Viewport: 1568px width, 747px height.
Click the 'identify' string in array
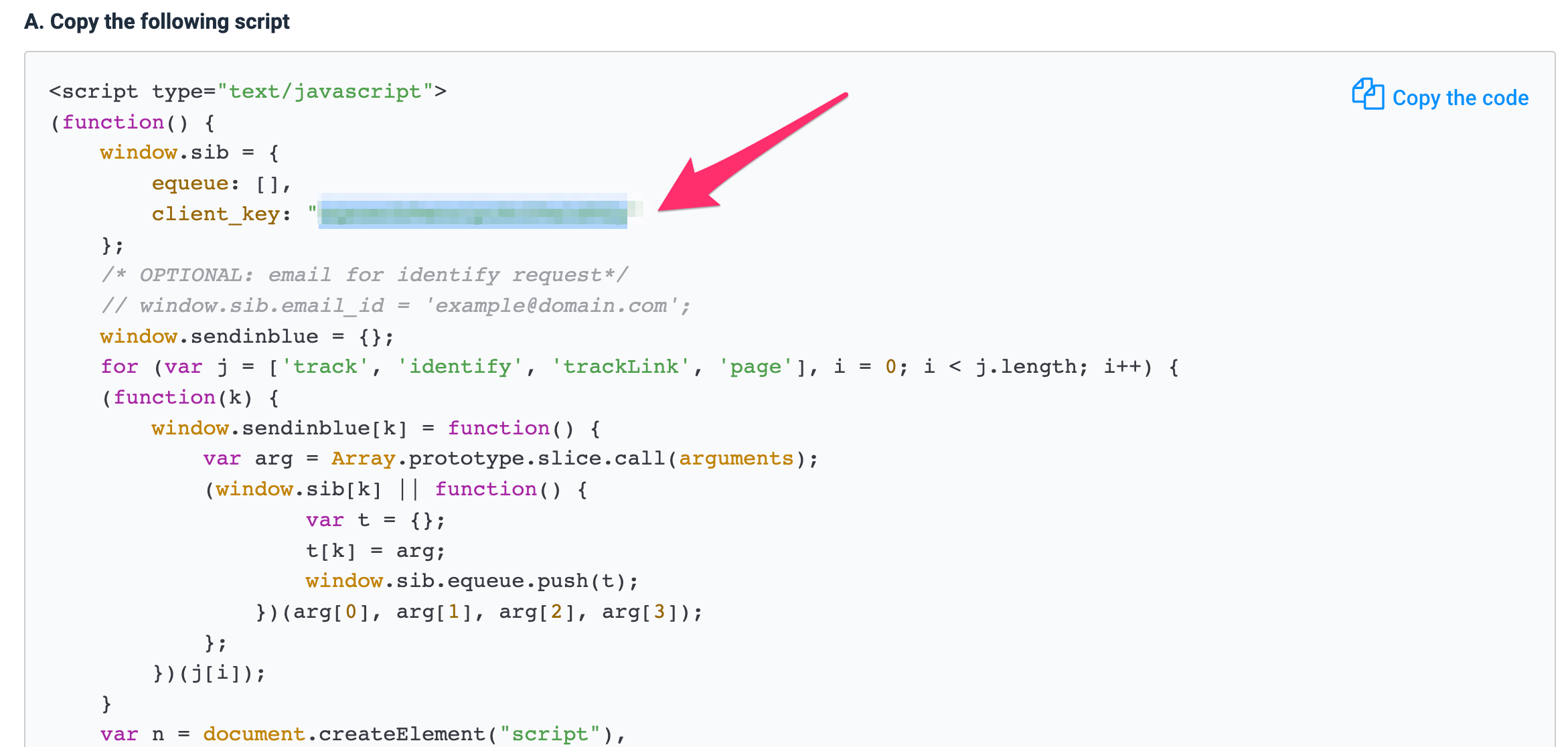459,367
